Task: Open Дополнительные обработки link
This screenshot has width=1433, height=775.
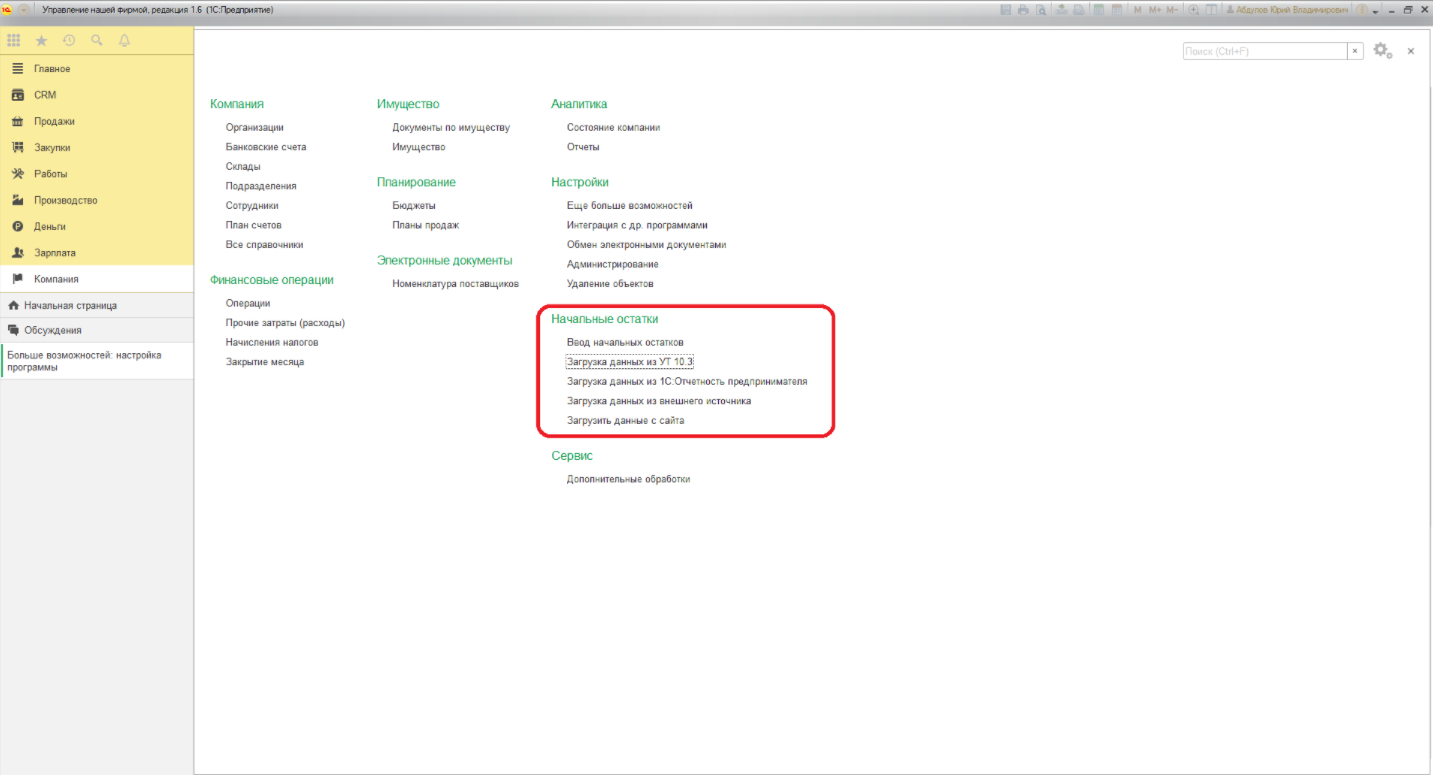Action: coord(628,479)
